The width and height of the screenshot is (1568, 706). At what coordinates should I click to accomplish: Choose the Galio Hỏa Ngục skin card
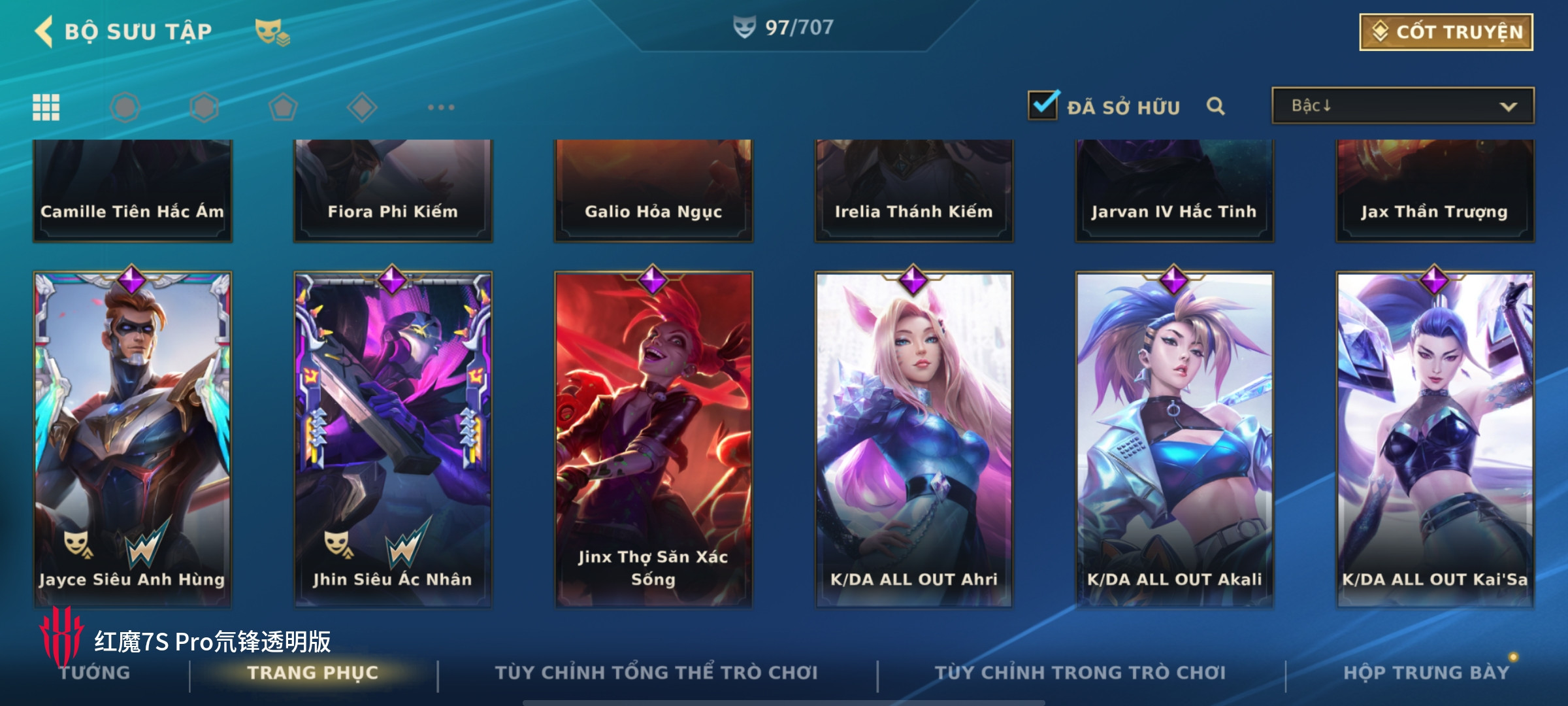click(x=653, y=191)
